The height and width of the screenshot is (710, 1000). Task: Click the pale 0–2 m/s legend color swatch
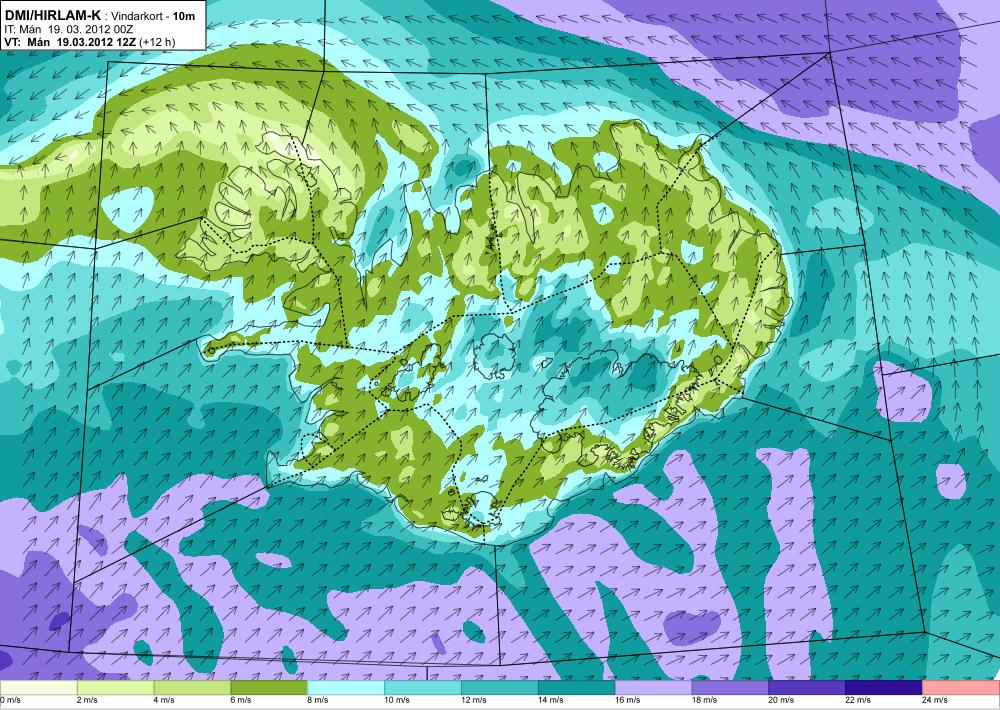[38, 688]
